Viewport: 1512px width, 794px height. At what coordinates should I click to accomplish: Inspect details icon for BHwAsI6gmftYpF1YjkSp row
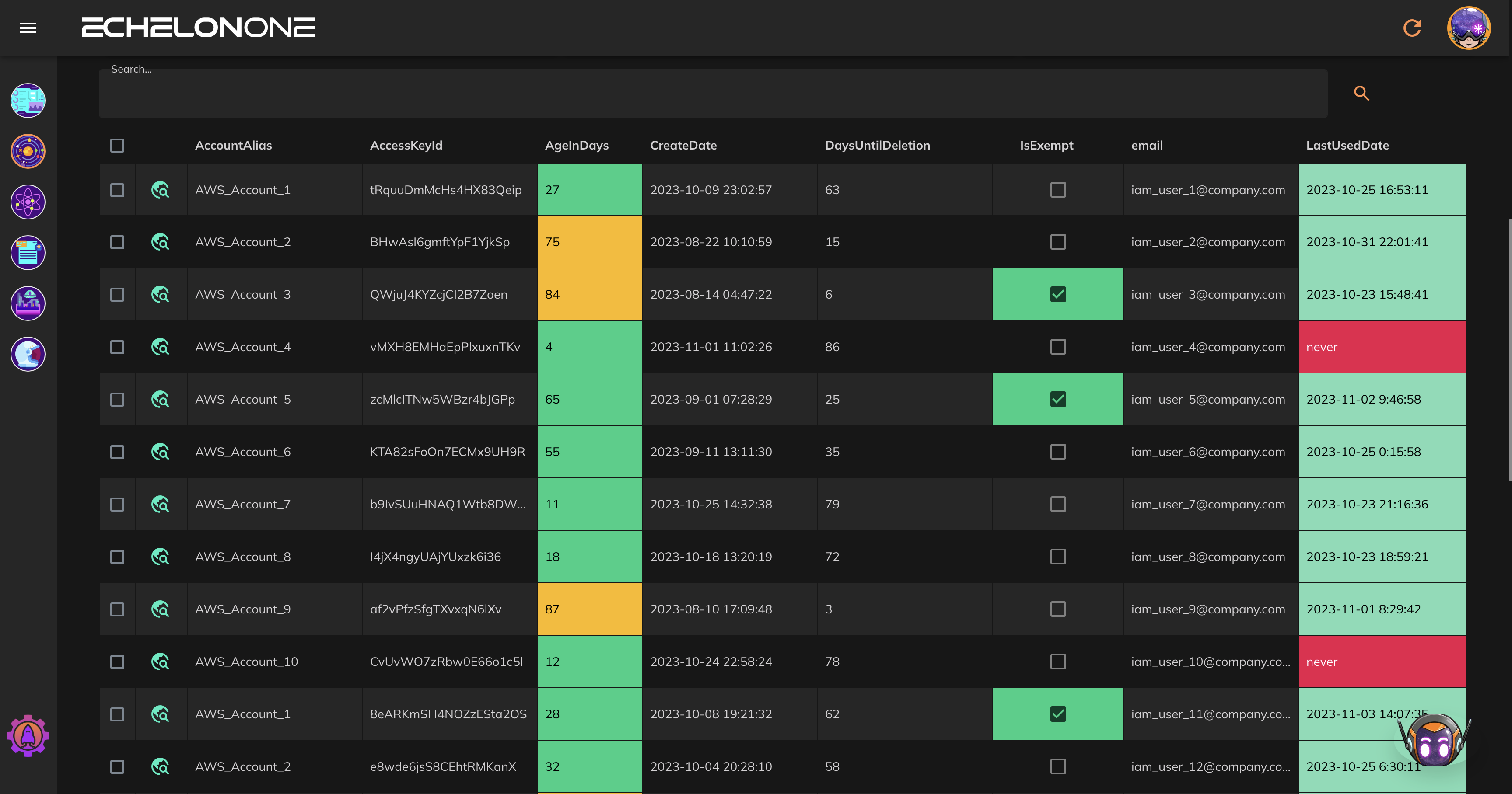click(160, 242)
